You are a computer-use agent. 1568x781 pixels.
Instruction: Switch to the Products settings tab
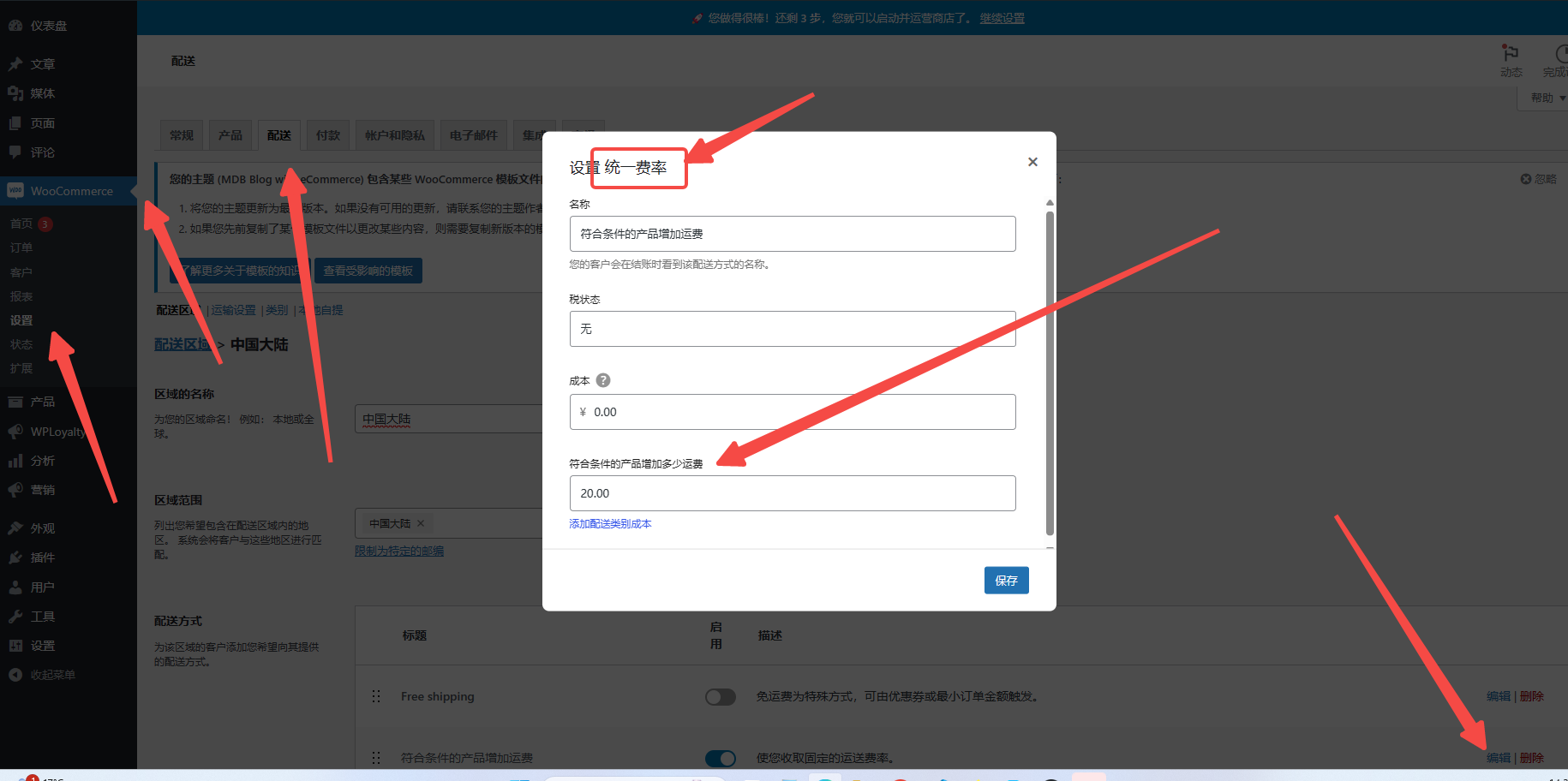pyautogui.click(x=230, y=135)
